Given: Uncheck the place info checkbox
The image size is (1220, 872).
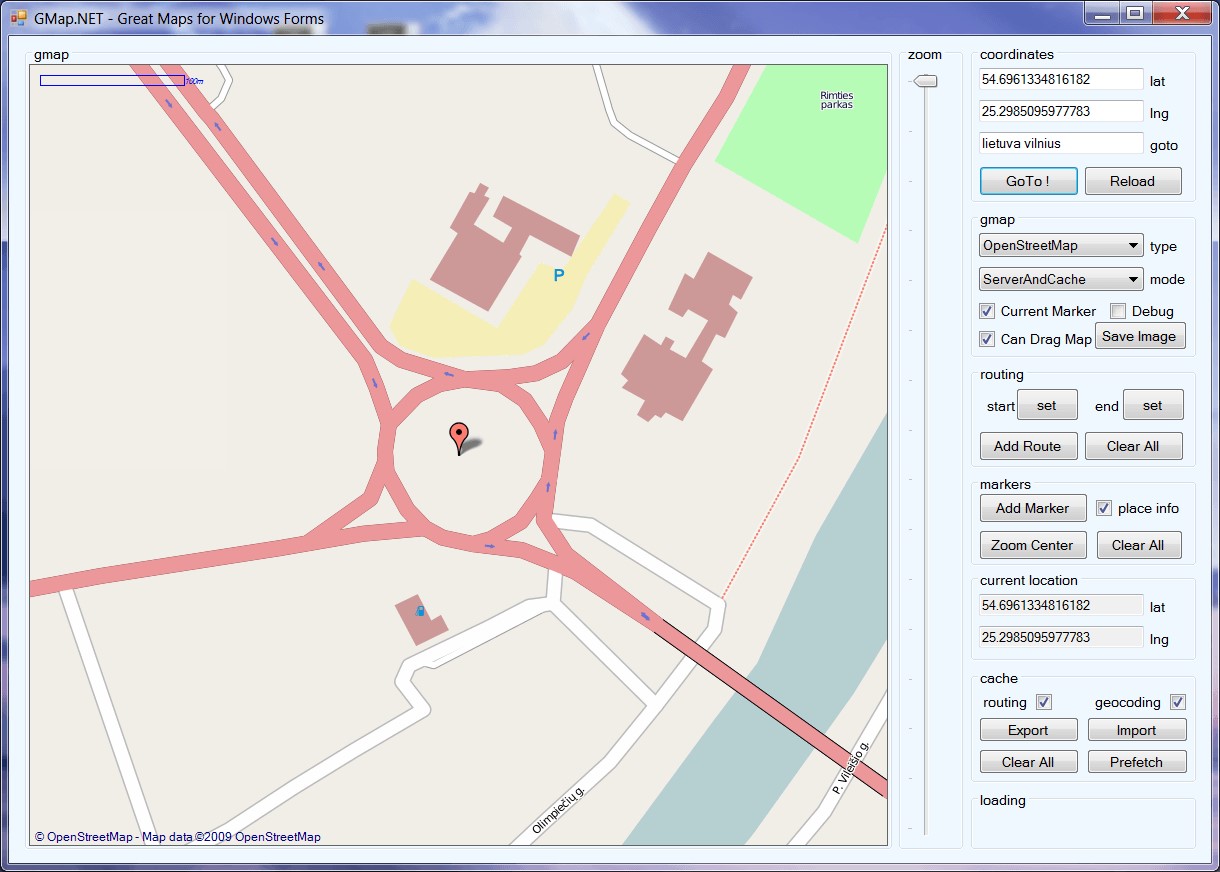Looking at the screenshot, I should click(1104, 508).
